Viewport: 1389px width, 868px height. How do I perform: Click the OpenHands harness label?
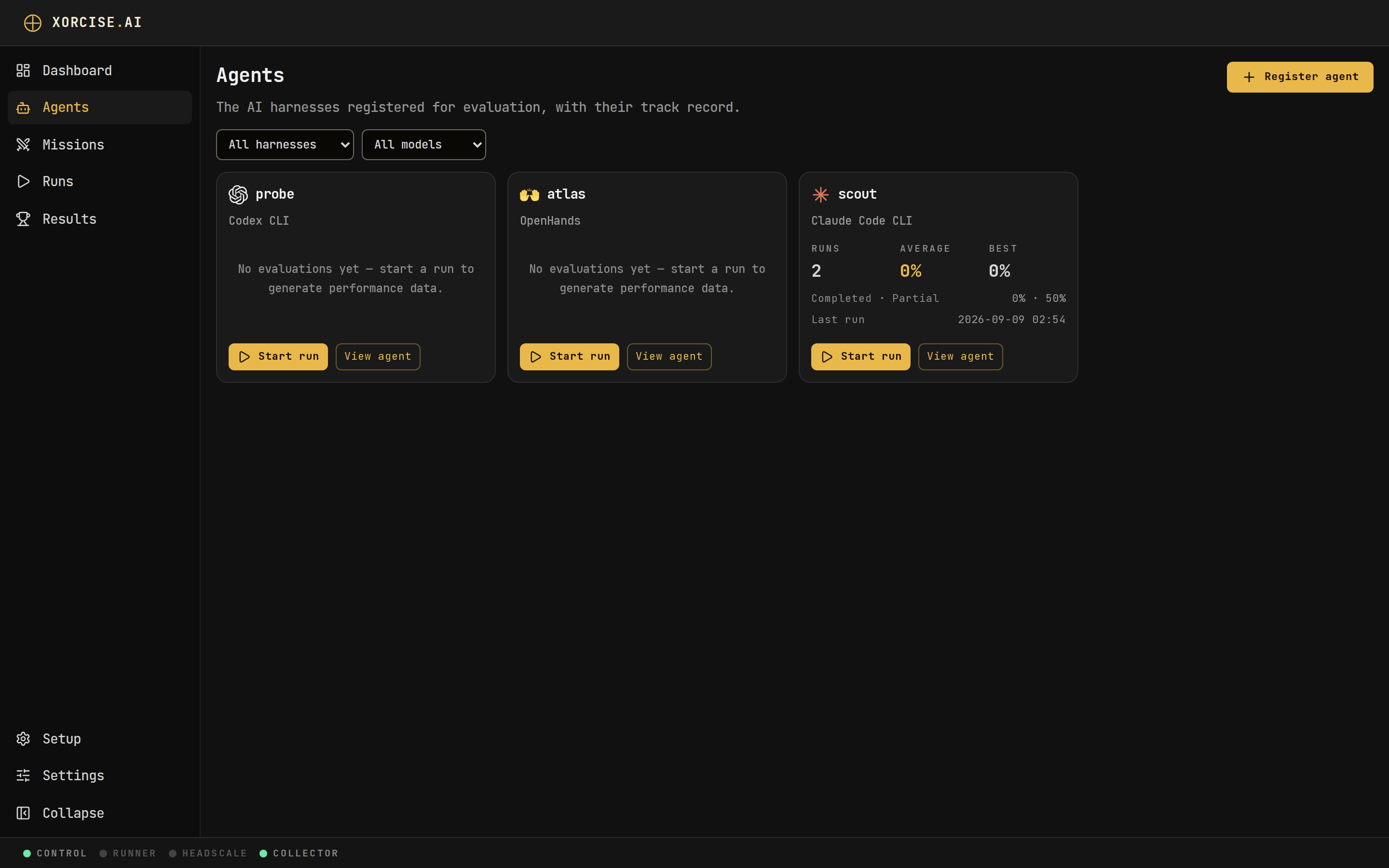(x=550, y=221)
